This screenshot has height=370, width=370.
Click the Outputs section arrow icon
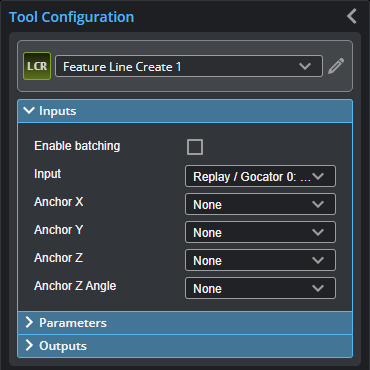coord(29,346)
